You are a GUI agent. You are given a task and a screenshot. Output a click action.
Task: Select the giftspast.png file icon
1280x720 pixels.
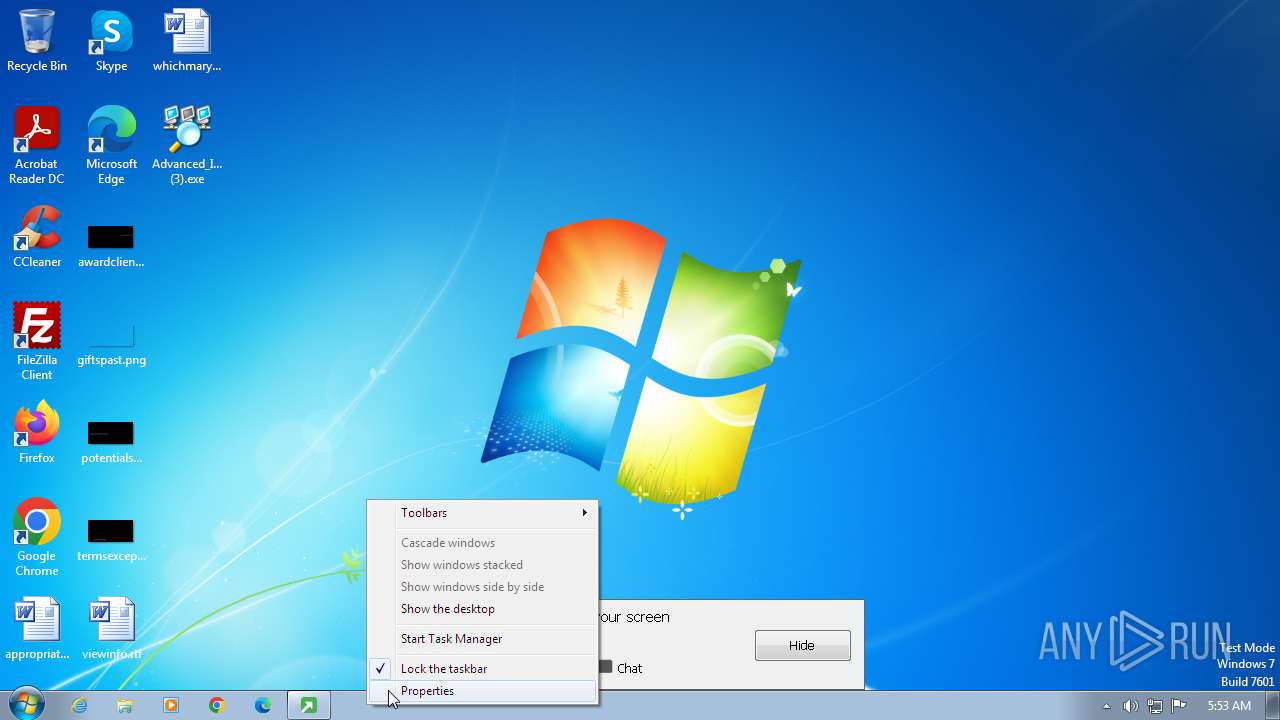111,343
